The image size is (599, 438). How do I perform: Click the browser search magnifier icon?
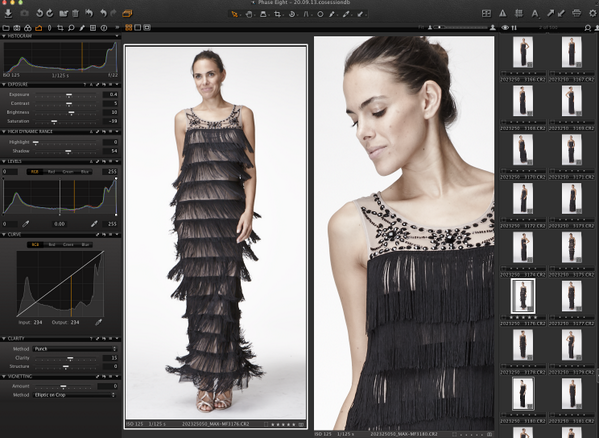point(588,28)
